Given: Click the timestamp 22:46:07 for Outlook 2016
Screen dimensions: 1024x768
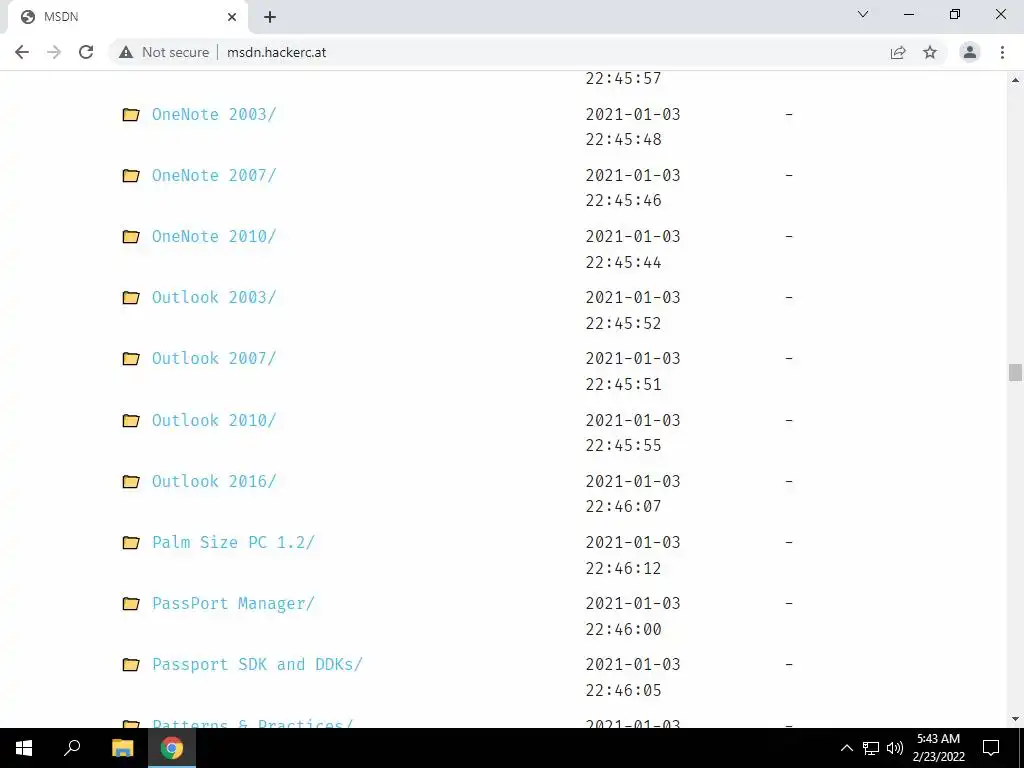Looking at the screenshot, I should click(x=624, y=506).
